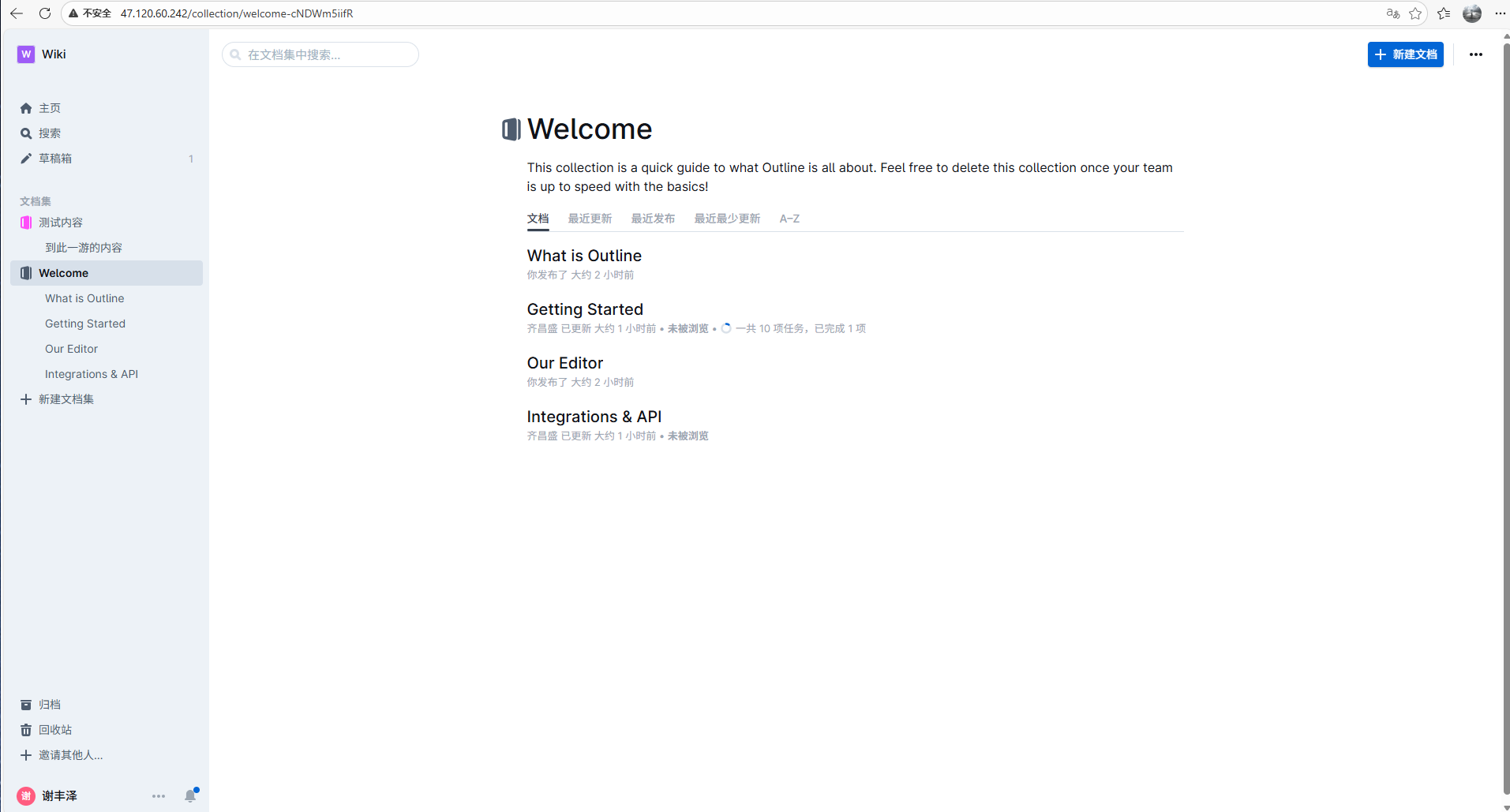Switch to the 最近更新 tab
The height and width of the screenshot is (812, 1510).
590,219
